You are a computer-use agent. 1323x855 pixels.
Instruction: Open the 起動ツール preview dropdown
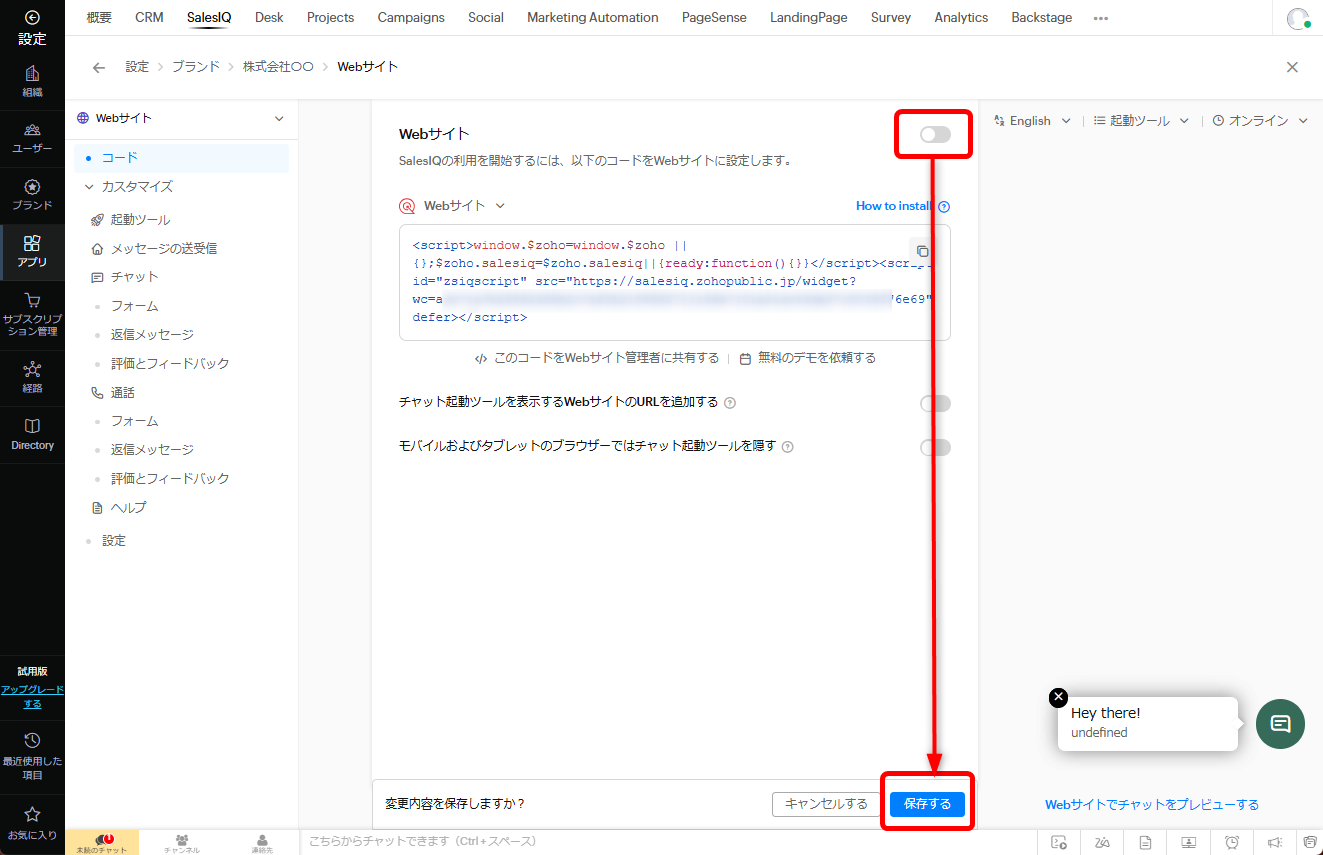tap(1141, 120)
